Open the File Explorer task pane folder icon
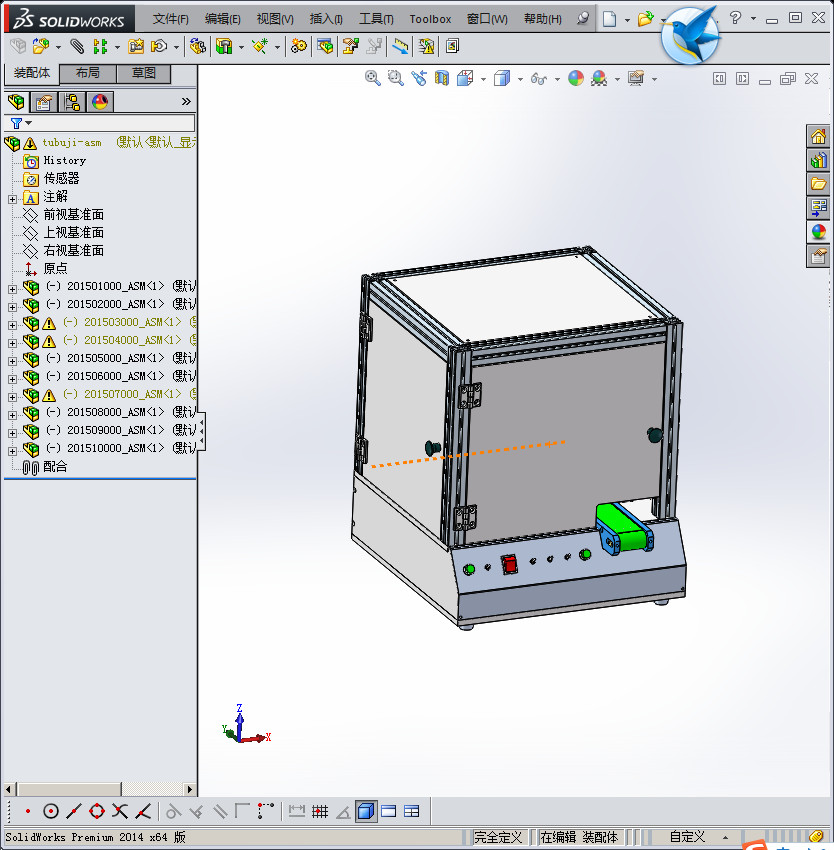 [818, 184]
